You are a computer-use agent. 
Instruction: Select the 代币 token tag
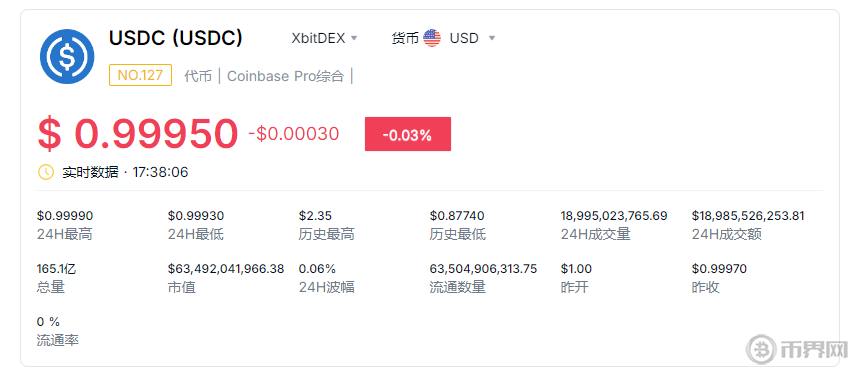pyautogui.click(x=198, y=76)
